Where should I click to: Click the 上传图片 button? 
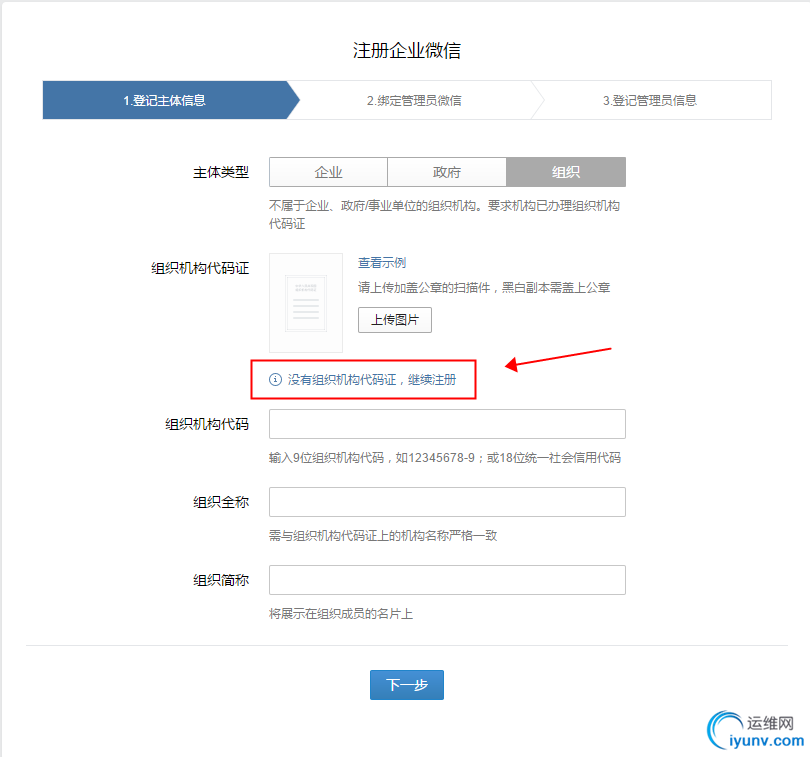coord(395,320)
